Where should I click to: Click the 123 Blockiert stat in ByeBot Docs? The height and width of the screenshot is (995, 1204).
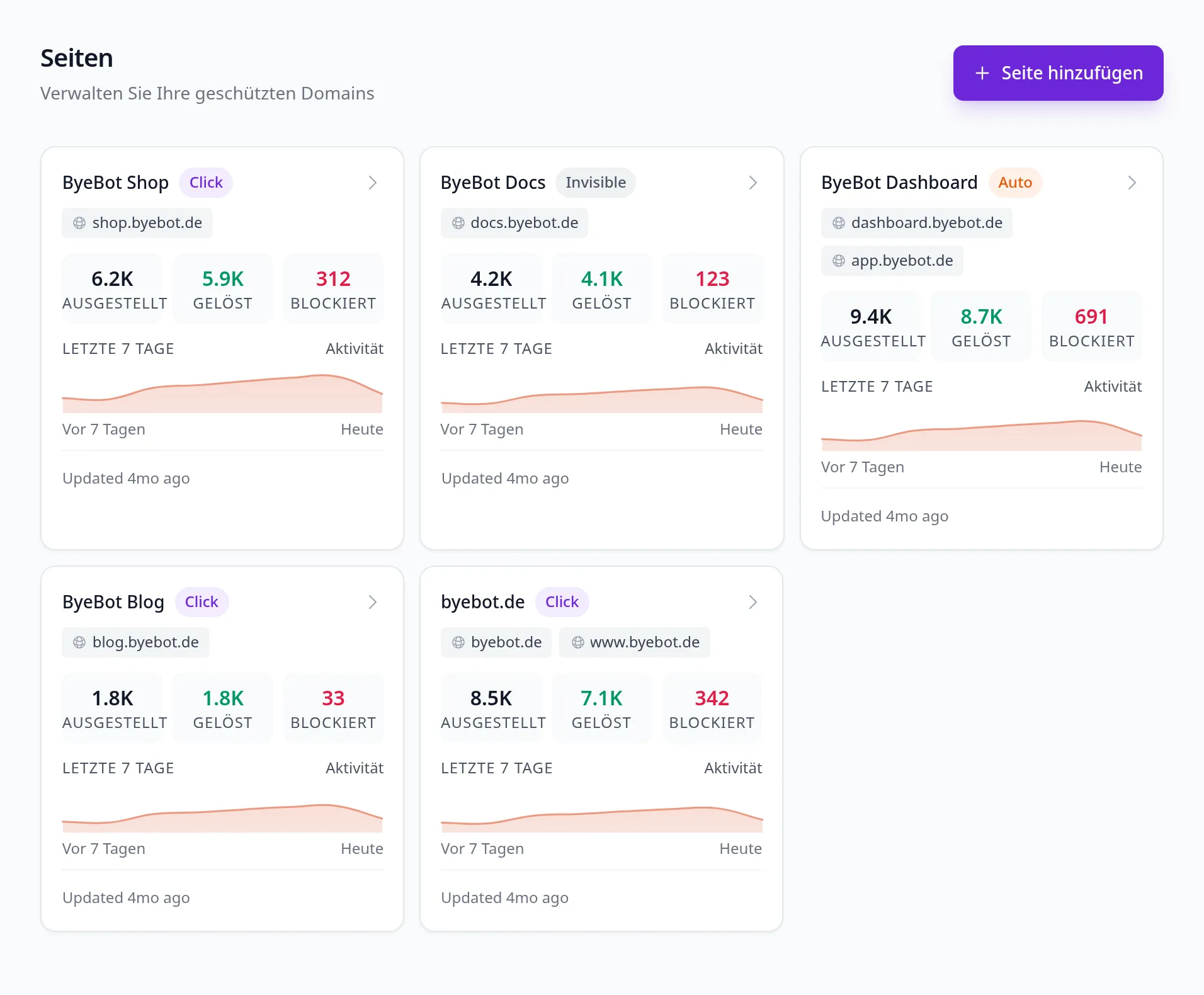click(712, 289)
